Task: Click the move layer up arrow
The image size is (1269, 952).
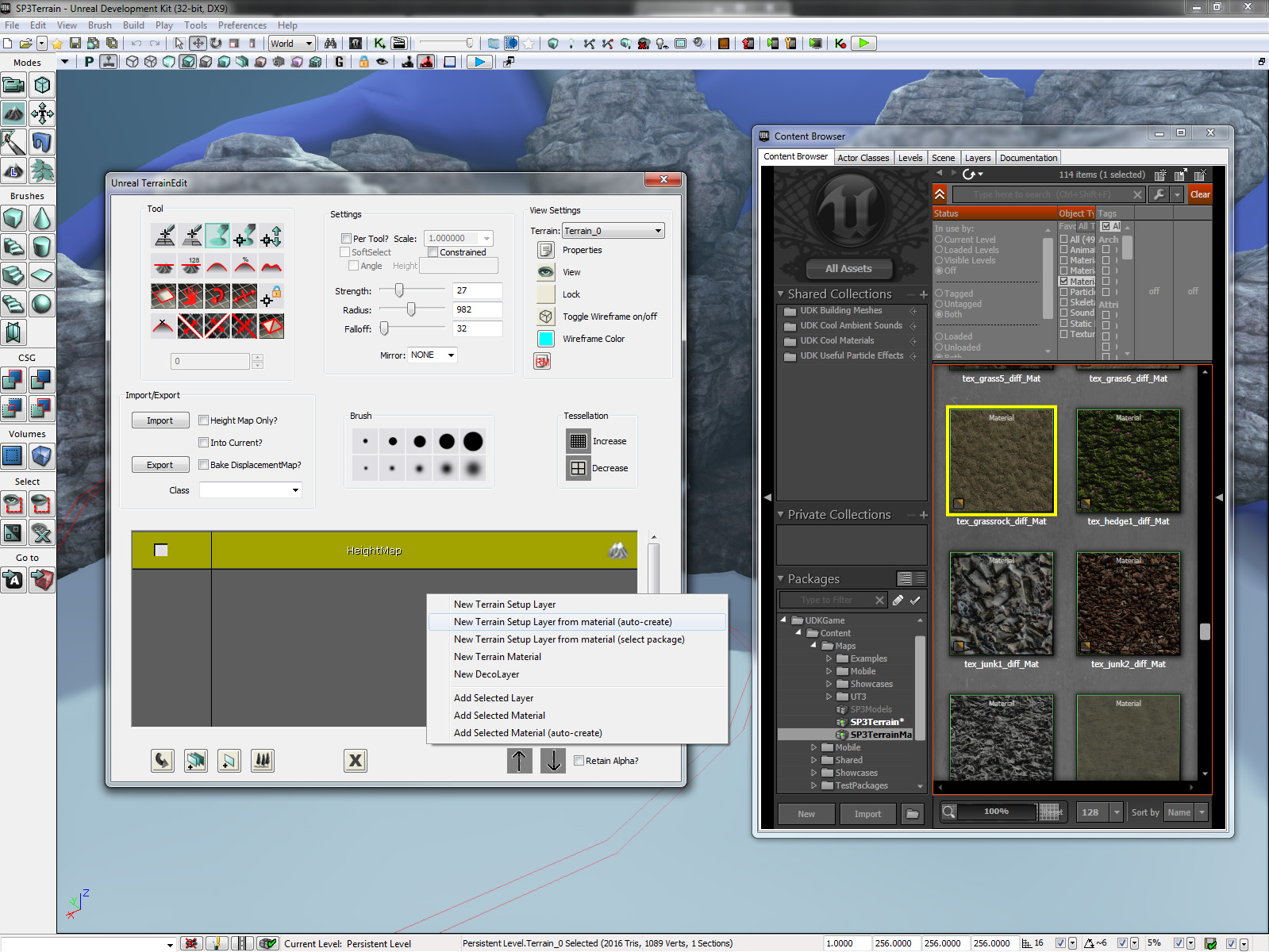Action: 519,760
